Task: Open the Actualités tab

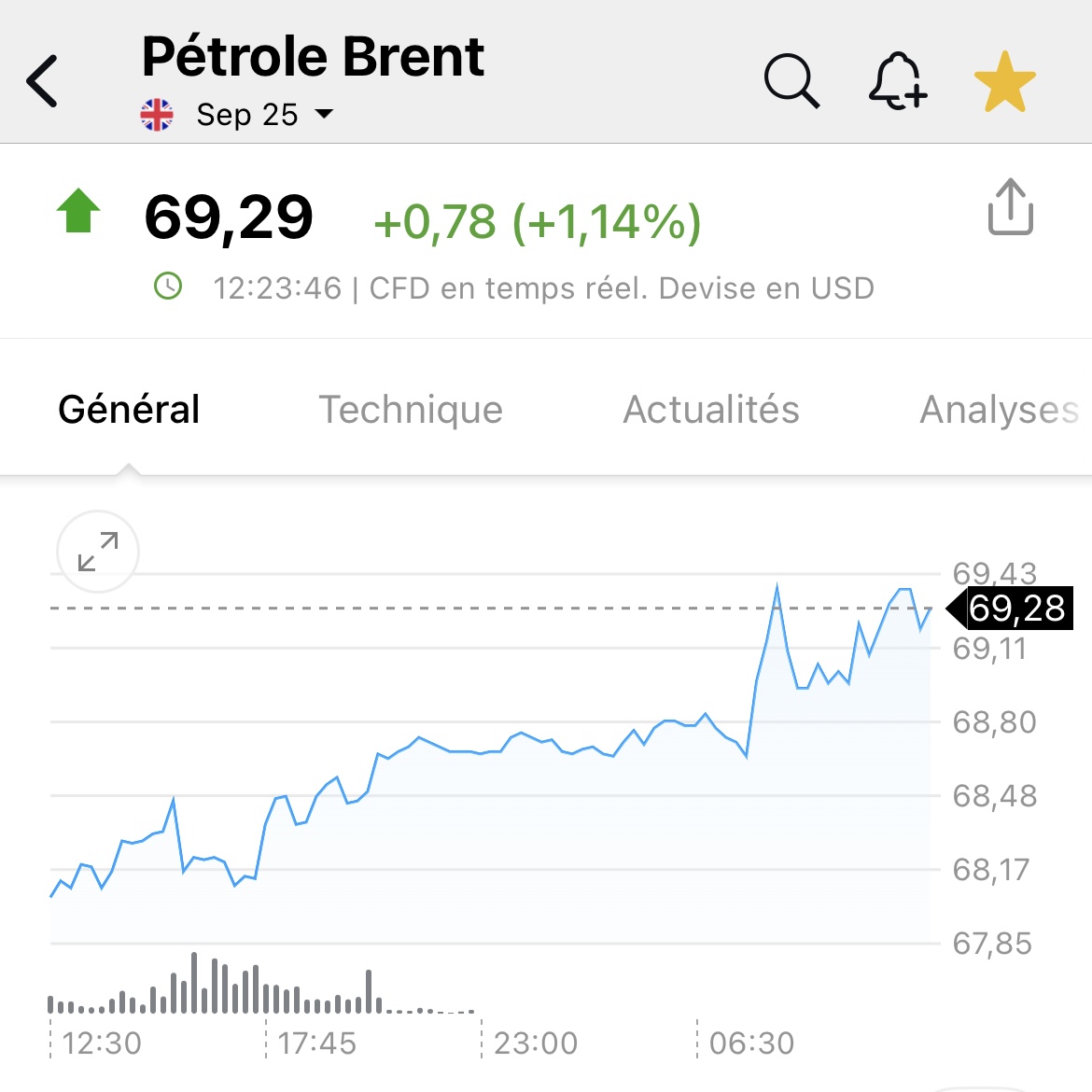Action: [x=711, y=409]
